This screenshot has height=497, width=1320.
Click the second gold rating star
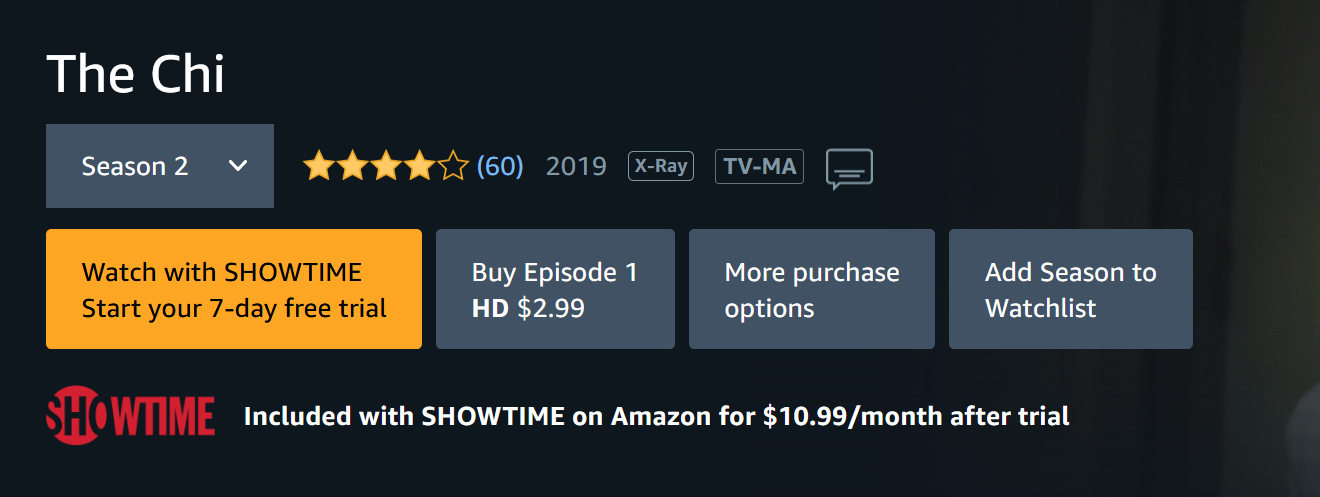pyautogui.click(x=352, y=166)
